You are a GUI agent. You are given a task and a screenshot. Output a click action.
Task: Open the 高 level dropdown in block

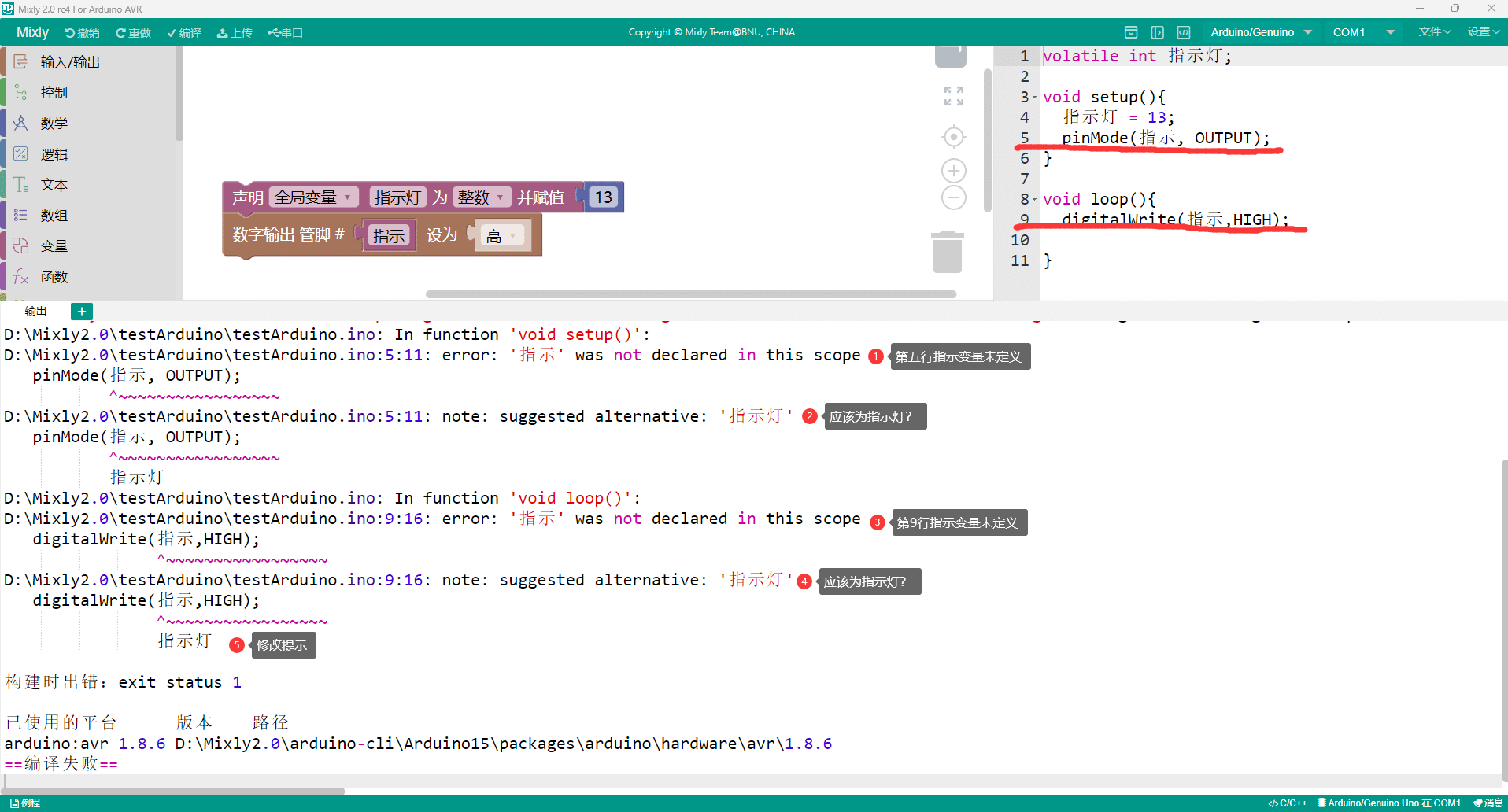pyautogui.click(x=502, y=236)
